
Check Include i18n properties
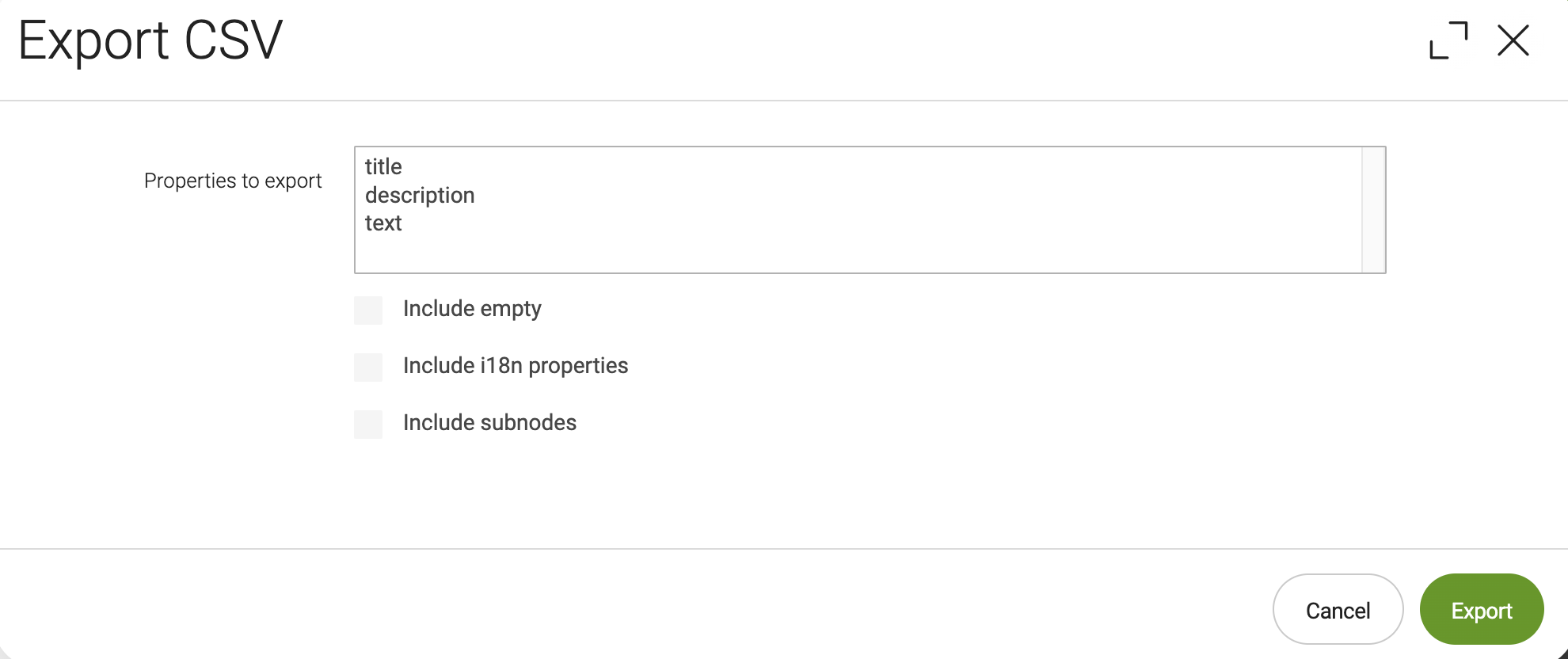367,368
